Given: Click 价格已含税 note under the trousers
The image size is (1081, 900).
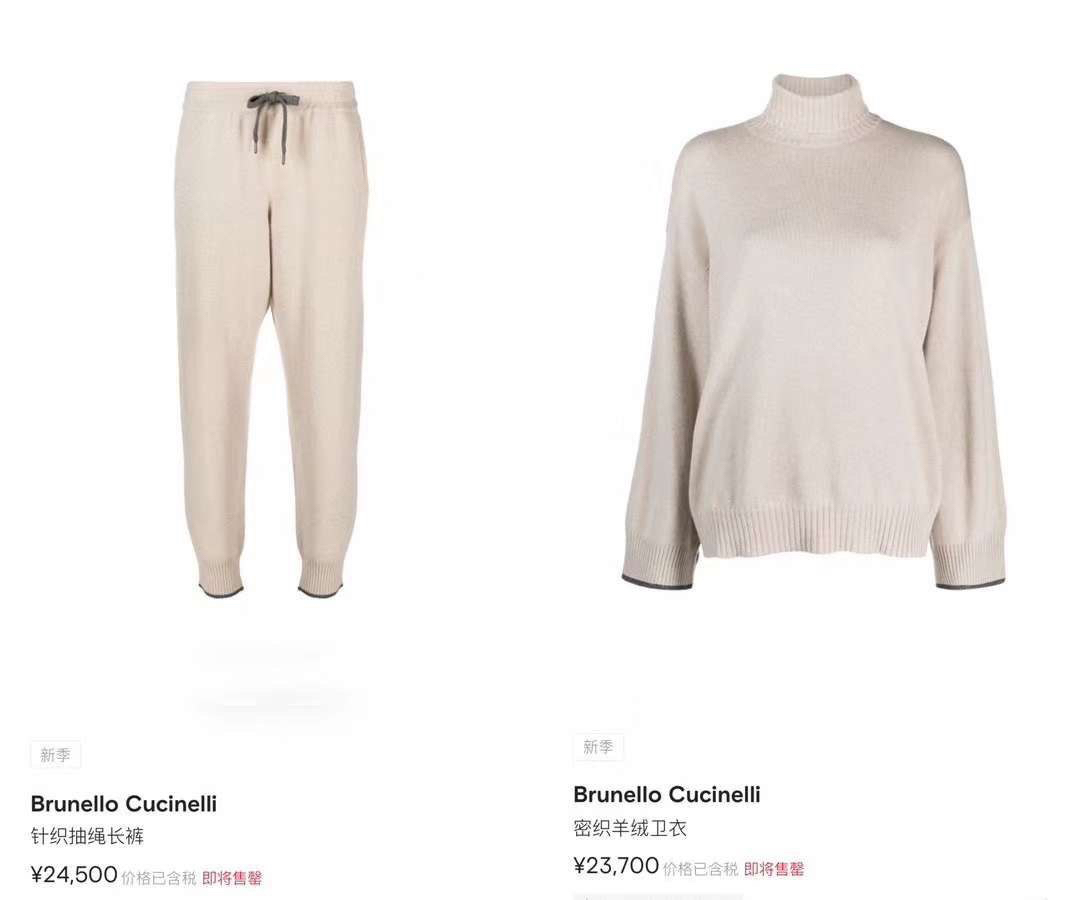Looking at the screenshot, I should pyautogui.click(x=159, y=878).
